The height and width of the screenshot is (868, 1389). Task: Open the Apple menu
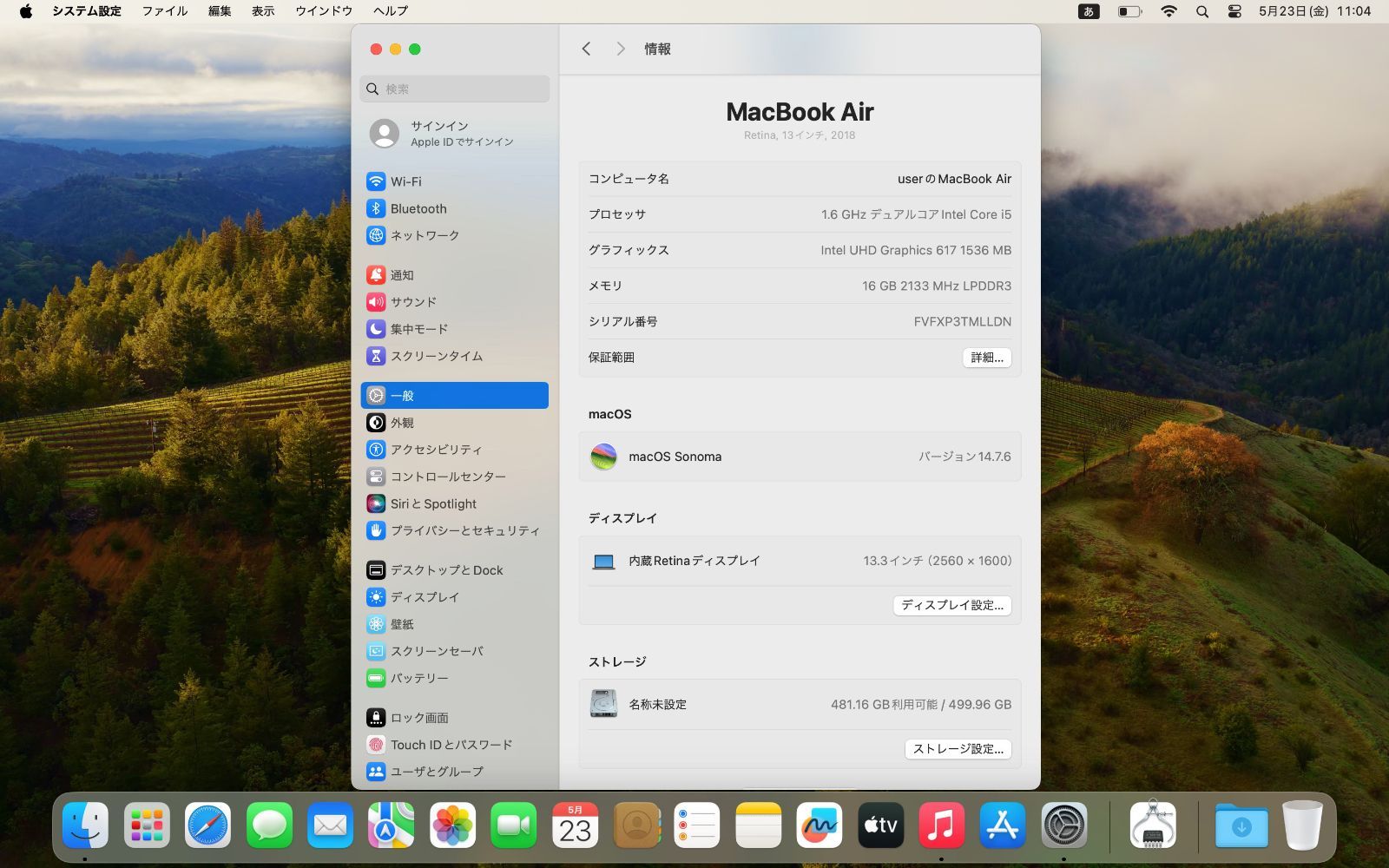coord(26,11)
